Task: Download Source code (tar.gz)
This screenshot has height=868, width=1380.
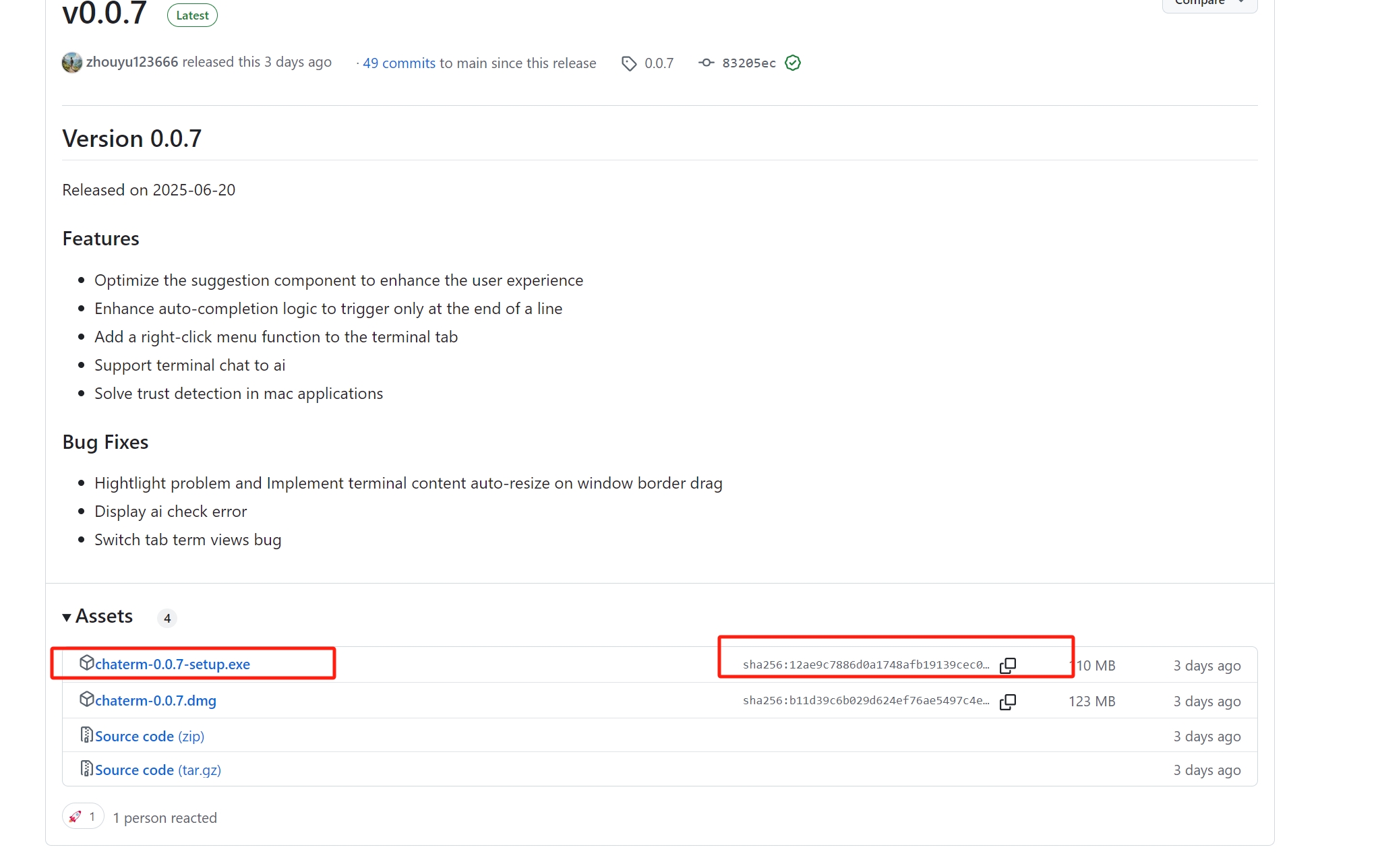Action: pyautogui.click(x=158, y=770)
